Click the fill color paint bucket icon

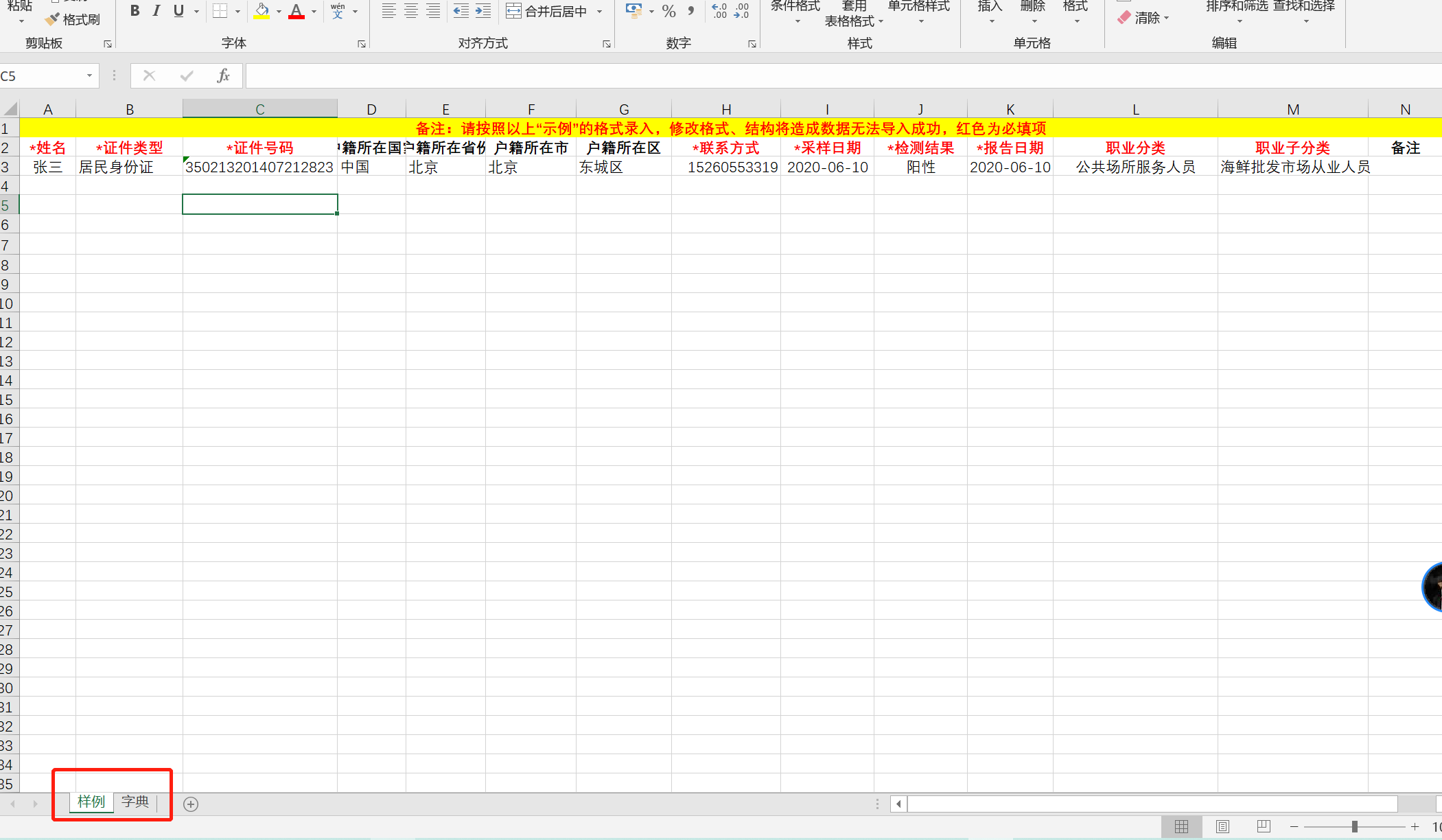pos(261,11)
